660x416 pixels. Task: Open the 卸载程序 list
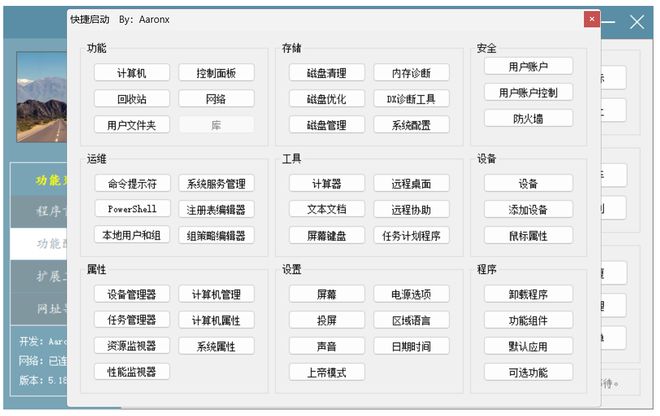528,294
